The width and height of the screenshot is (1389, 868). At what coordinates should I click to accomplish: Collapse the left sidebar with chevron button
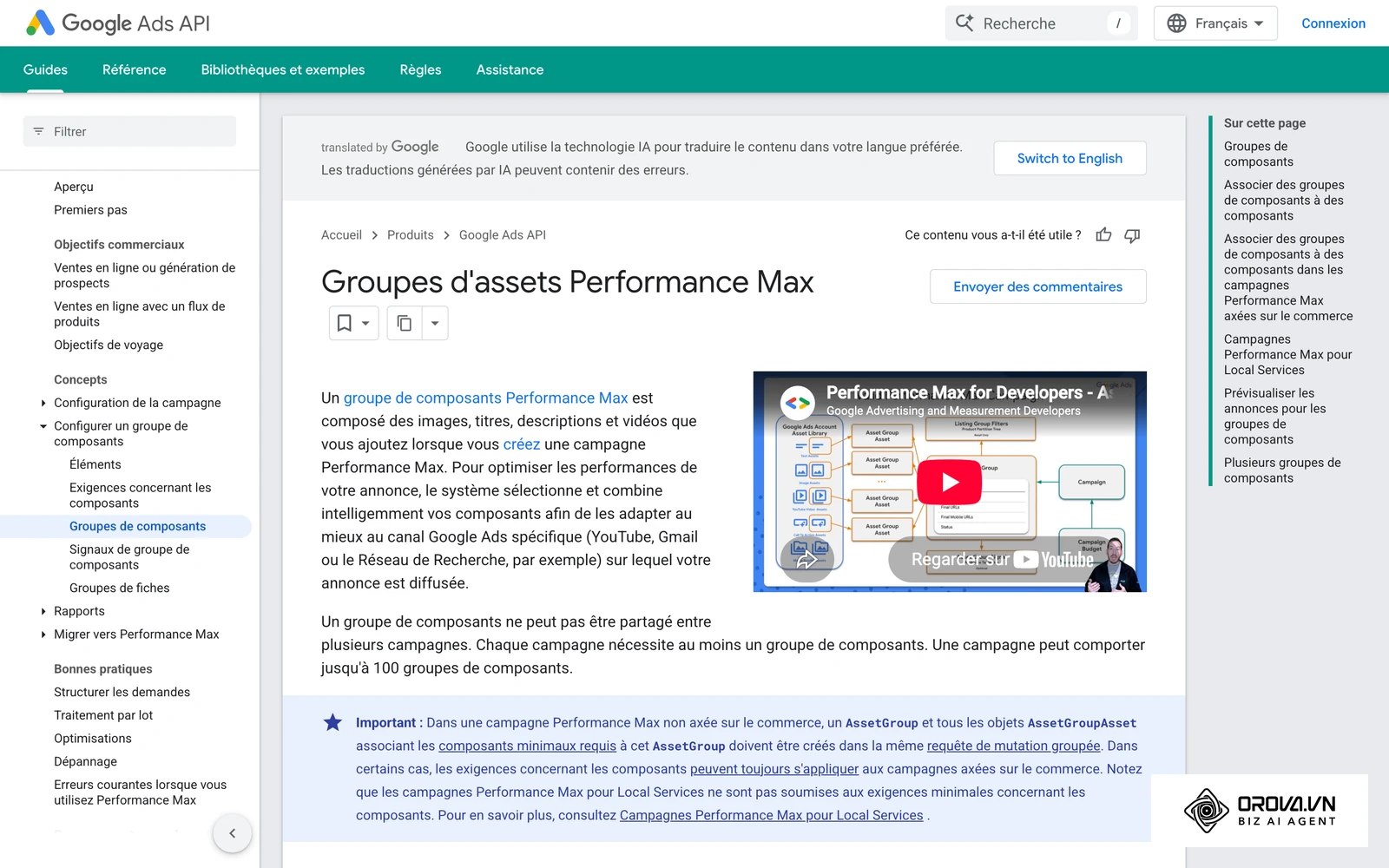pyautogui.click(x=232, y=833)
